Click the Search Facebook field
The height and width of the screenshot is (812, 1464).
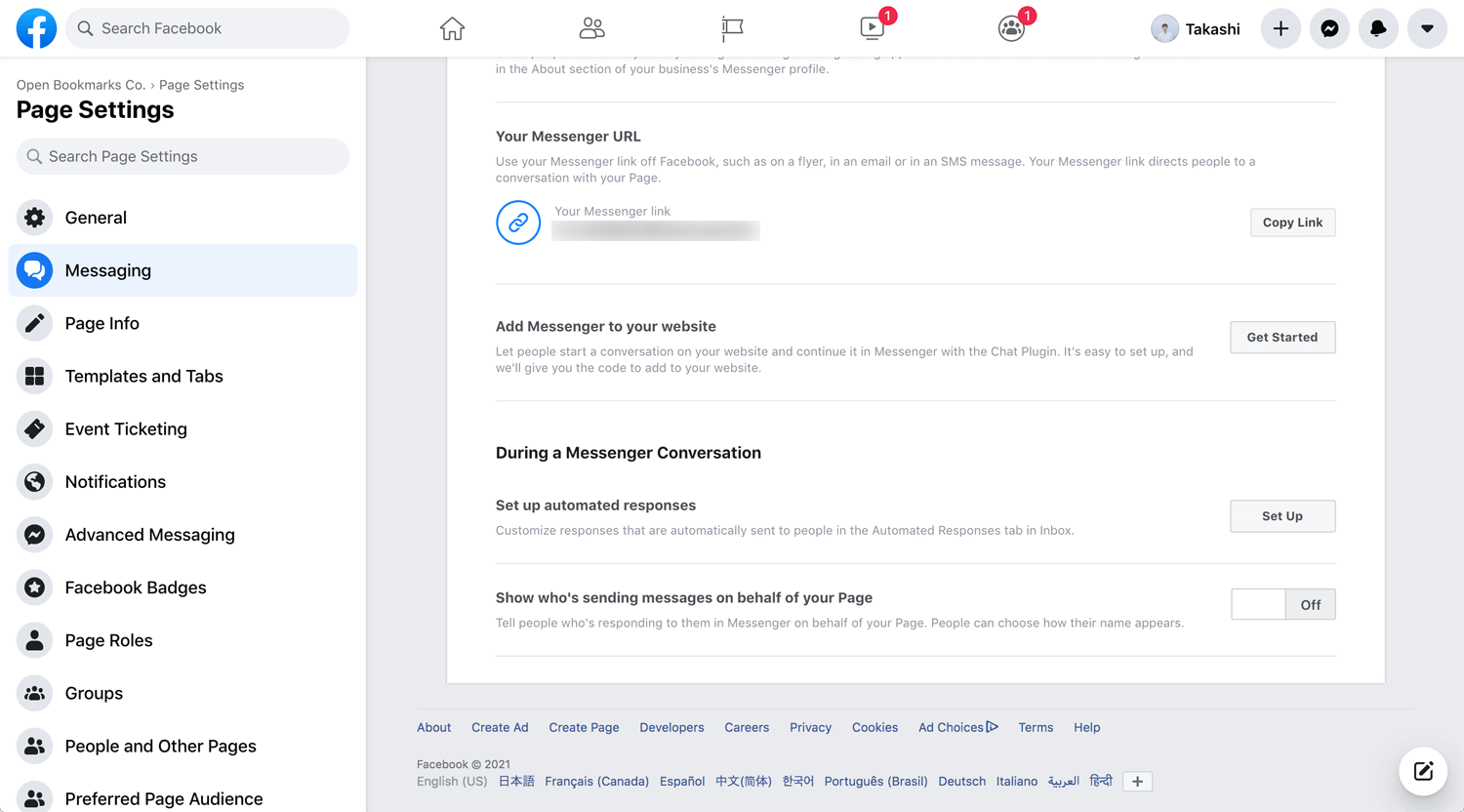(208, 28)
